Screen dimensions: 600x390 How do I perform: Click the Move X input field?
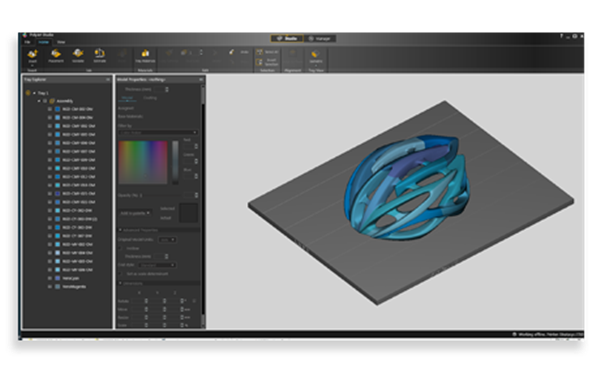[138, 309]
